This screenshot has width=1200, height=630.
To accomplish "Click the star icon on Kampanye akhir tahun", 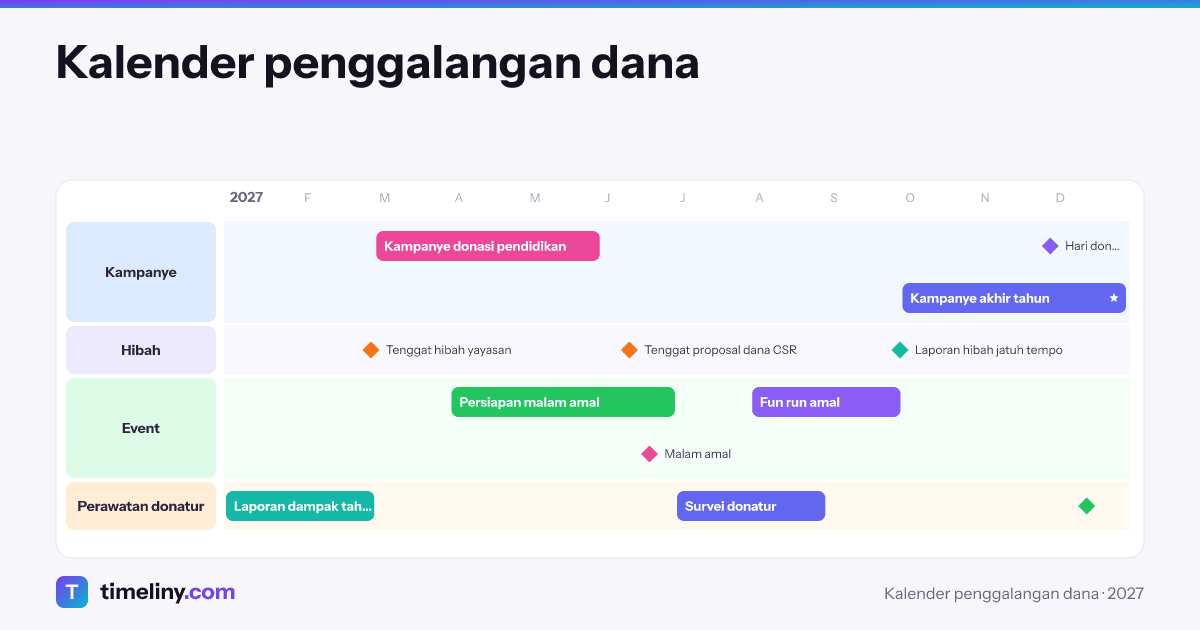I will 1113,298.
